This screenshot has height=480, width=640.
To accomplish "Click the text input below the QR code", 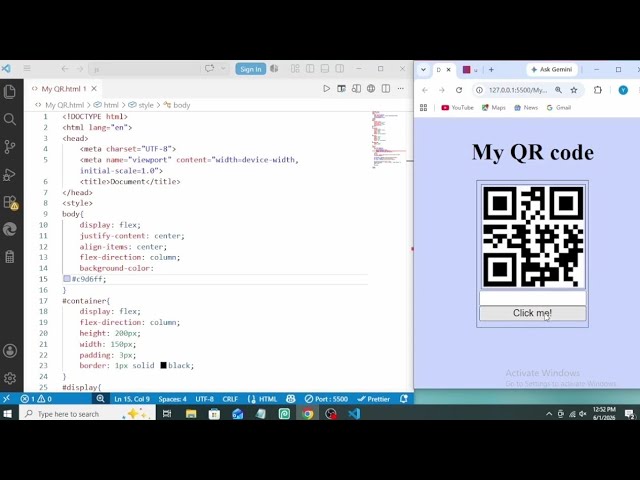I will click(532, 298).
